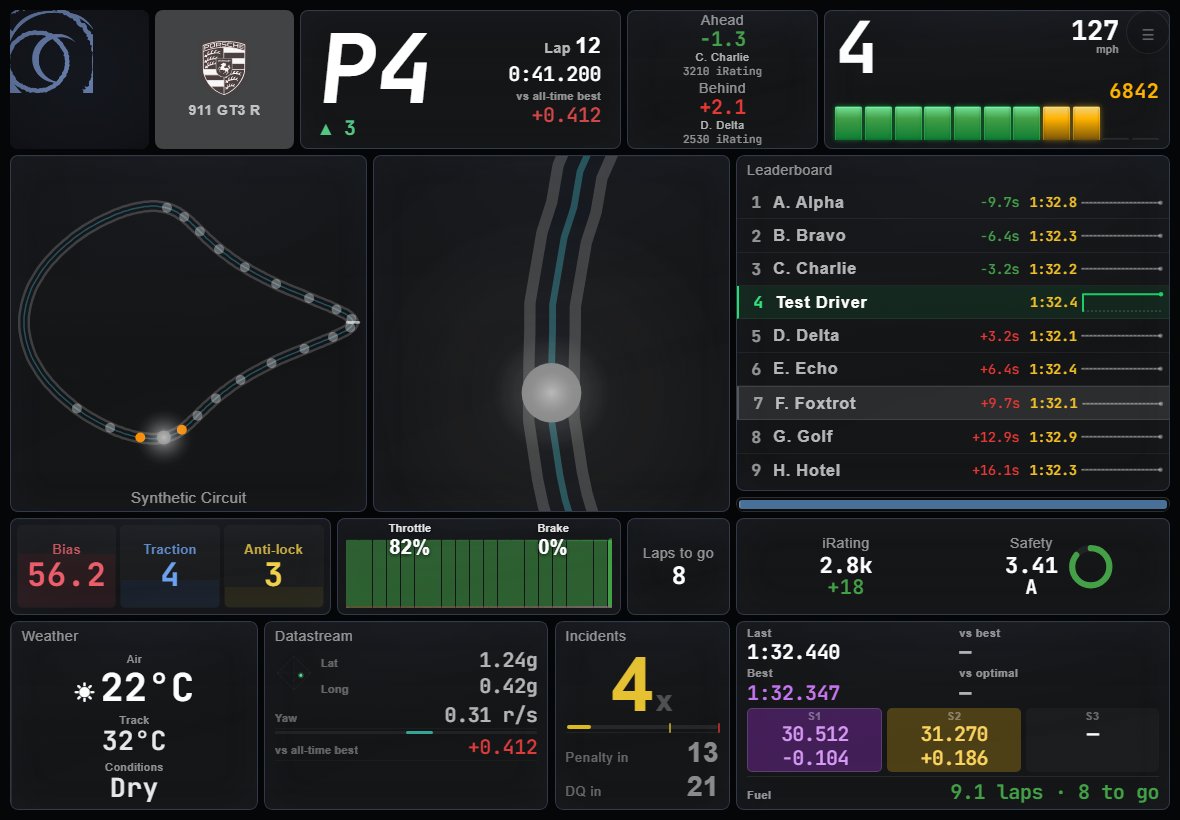1180x820 pixels.
Task: Open the hamburger menu button
Action: point(1148,35)
